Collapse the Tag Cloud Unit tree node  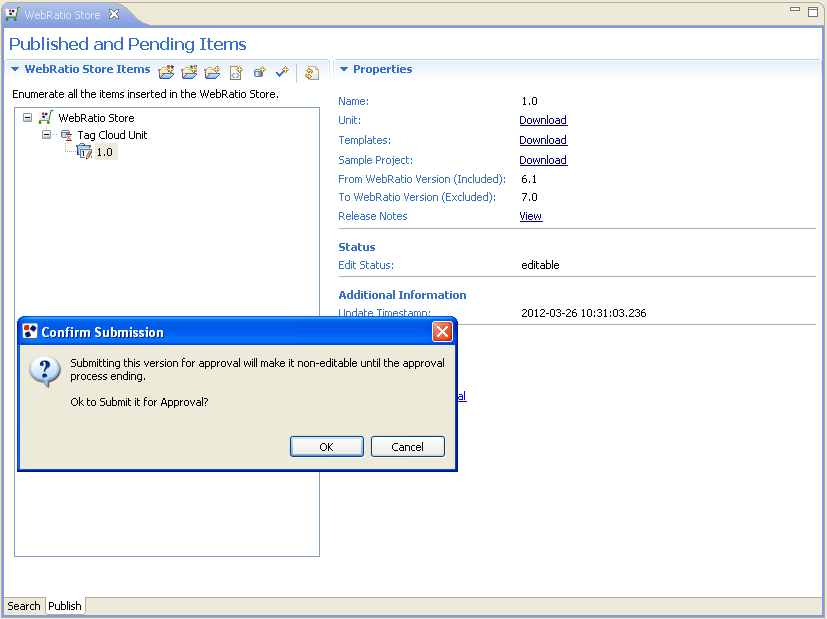coord(46,134)
